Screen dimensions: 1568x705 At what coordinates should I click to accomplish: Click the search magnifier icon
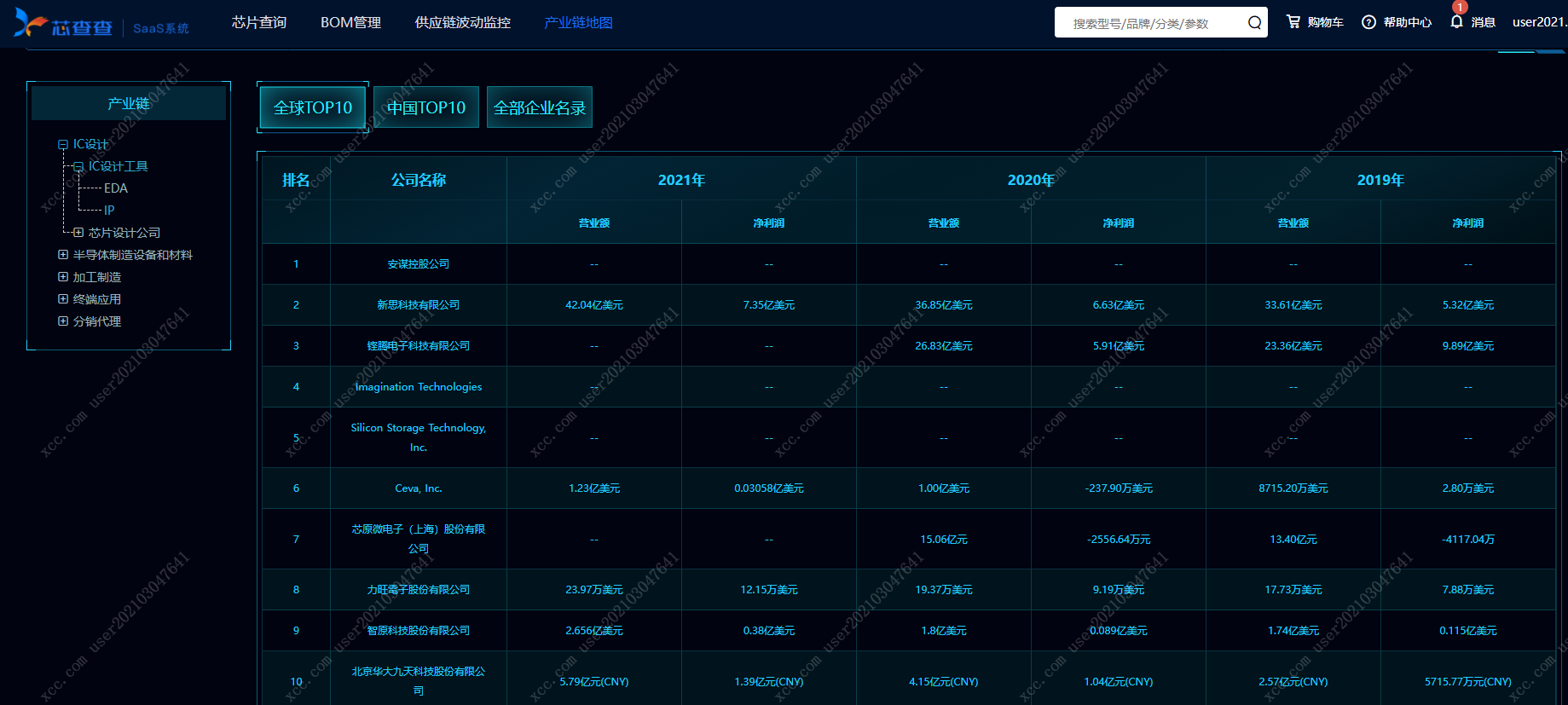[x=1254, y=23]
